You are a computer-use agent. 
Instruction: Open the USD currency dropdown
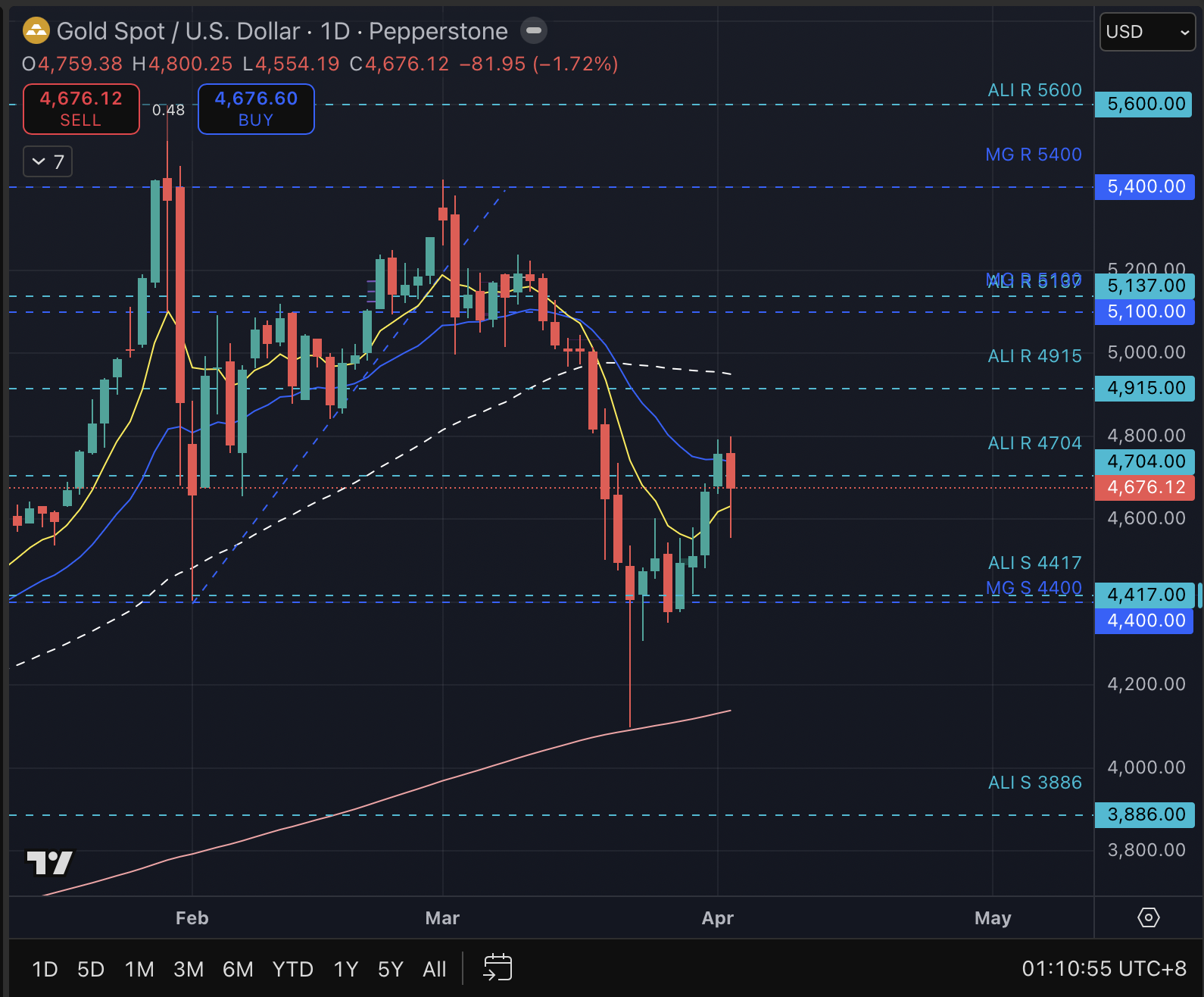point(1146,32)
